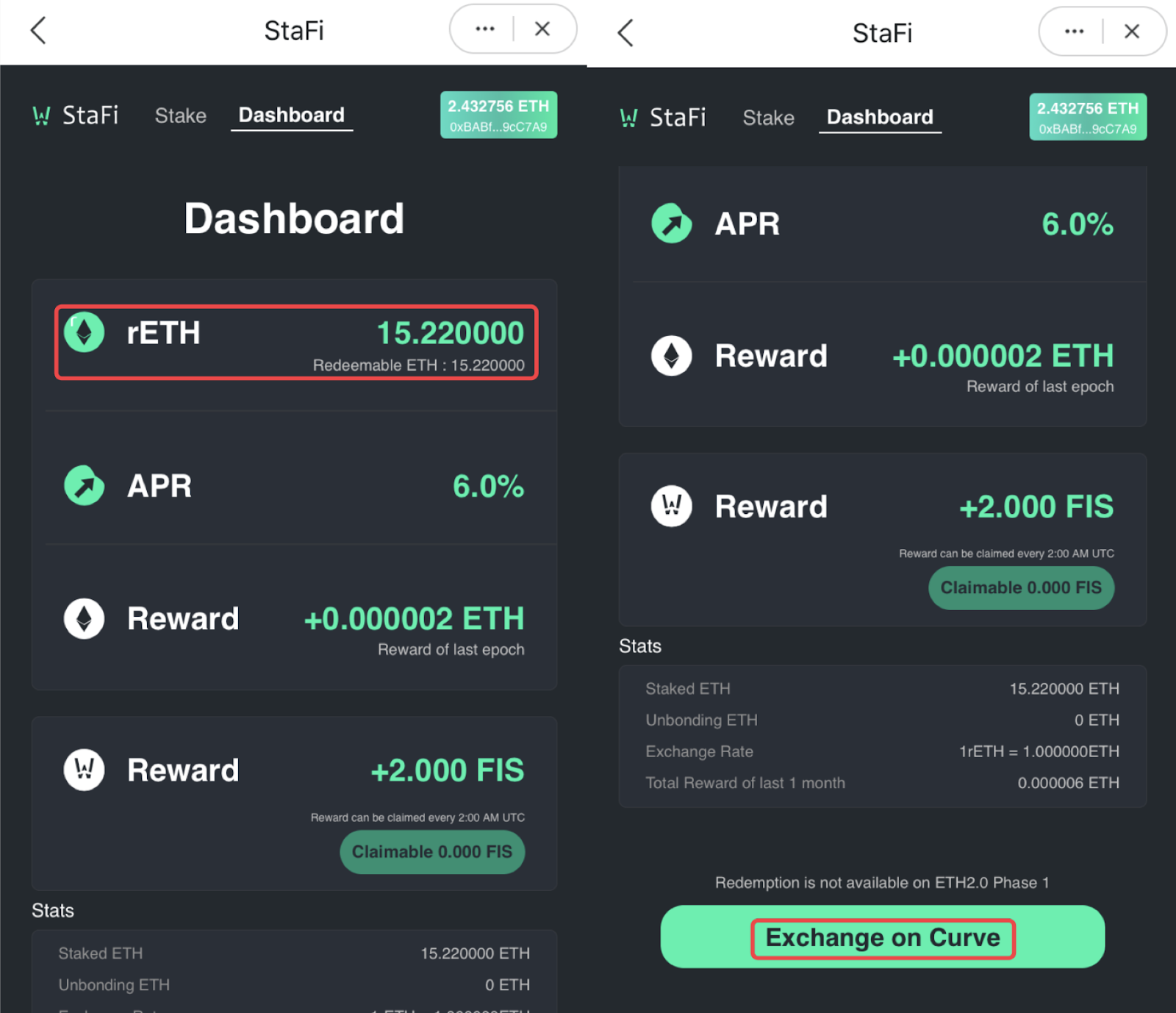Go back using left panel's back arrow
The image size is (1176, 1013).
(x=38, y=30)
